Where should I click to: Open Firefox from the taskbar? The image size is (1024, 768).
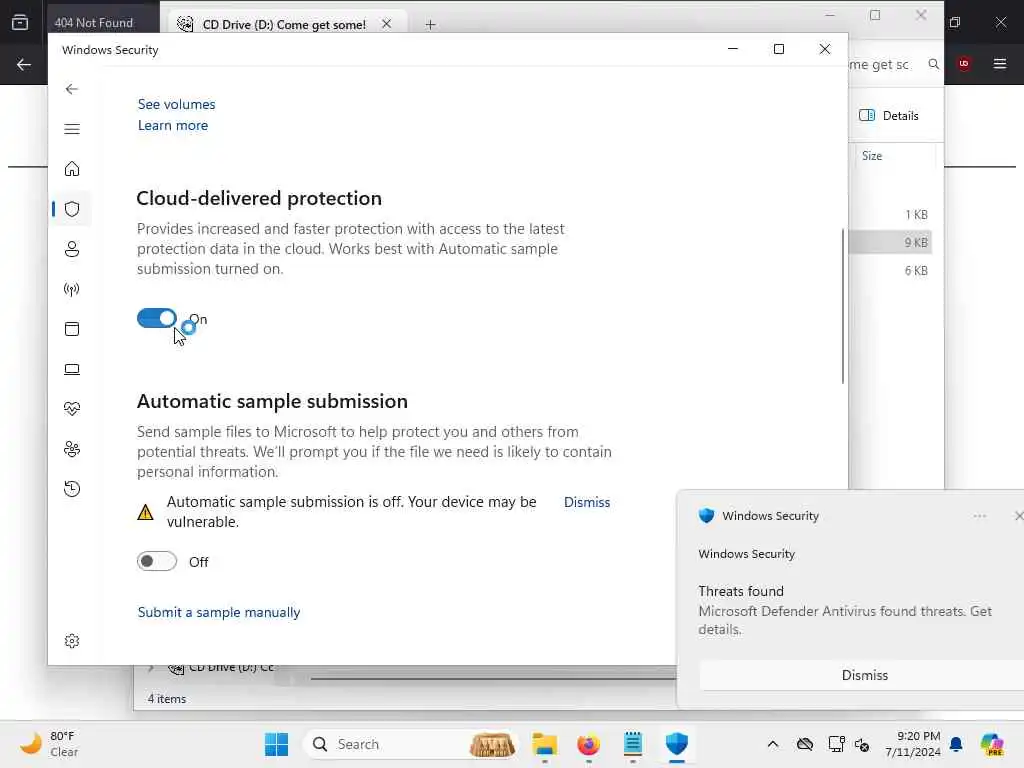(588, 744)
